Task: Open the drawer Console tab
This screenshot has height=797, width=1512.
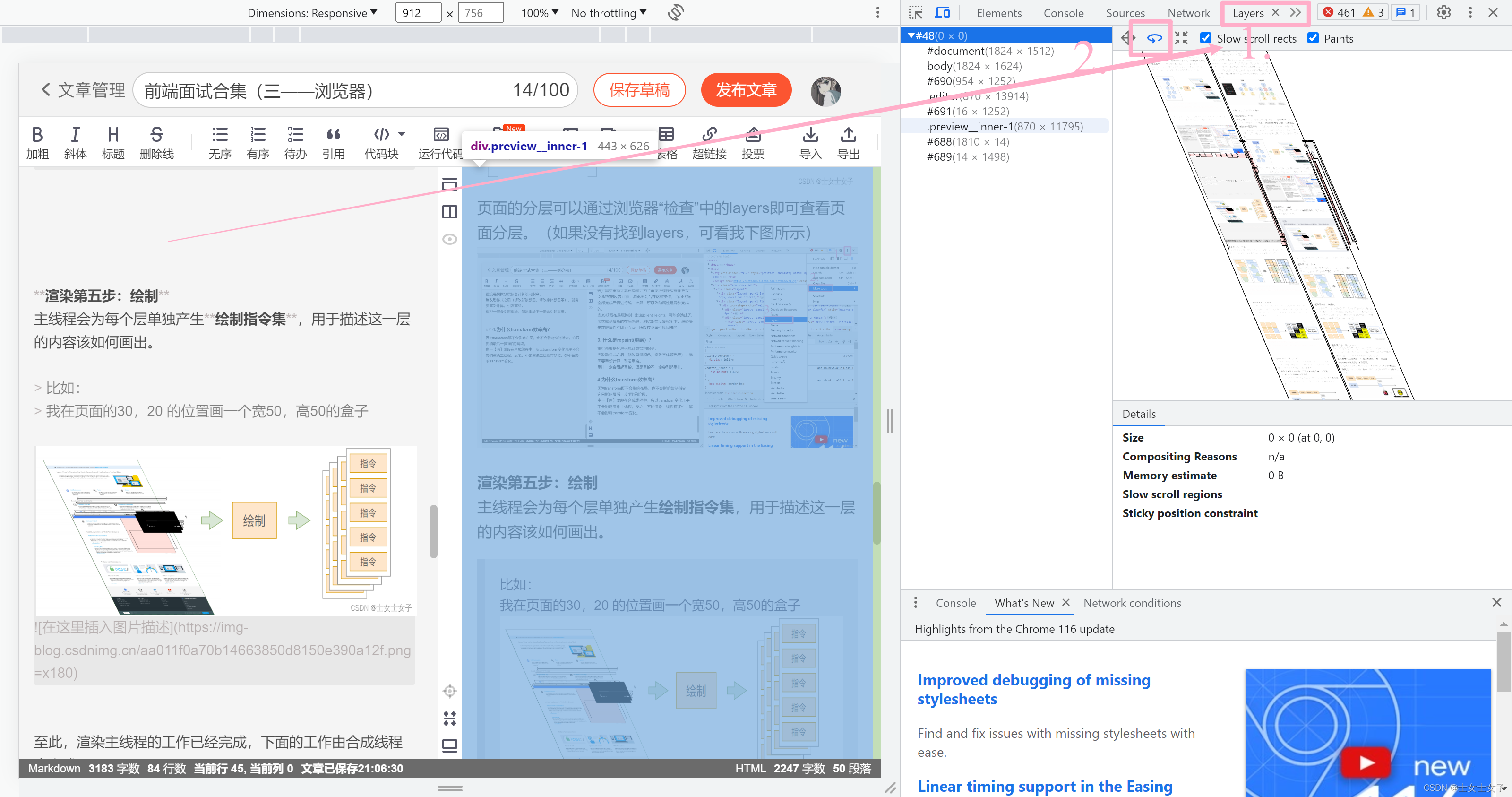Action: coord(955,603)
